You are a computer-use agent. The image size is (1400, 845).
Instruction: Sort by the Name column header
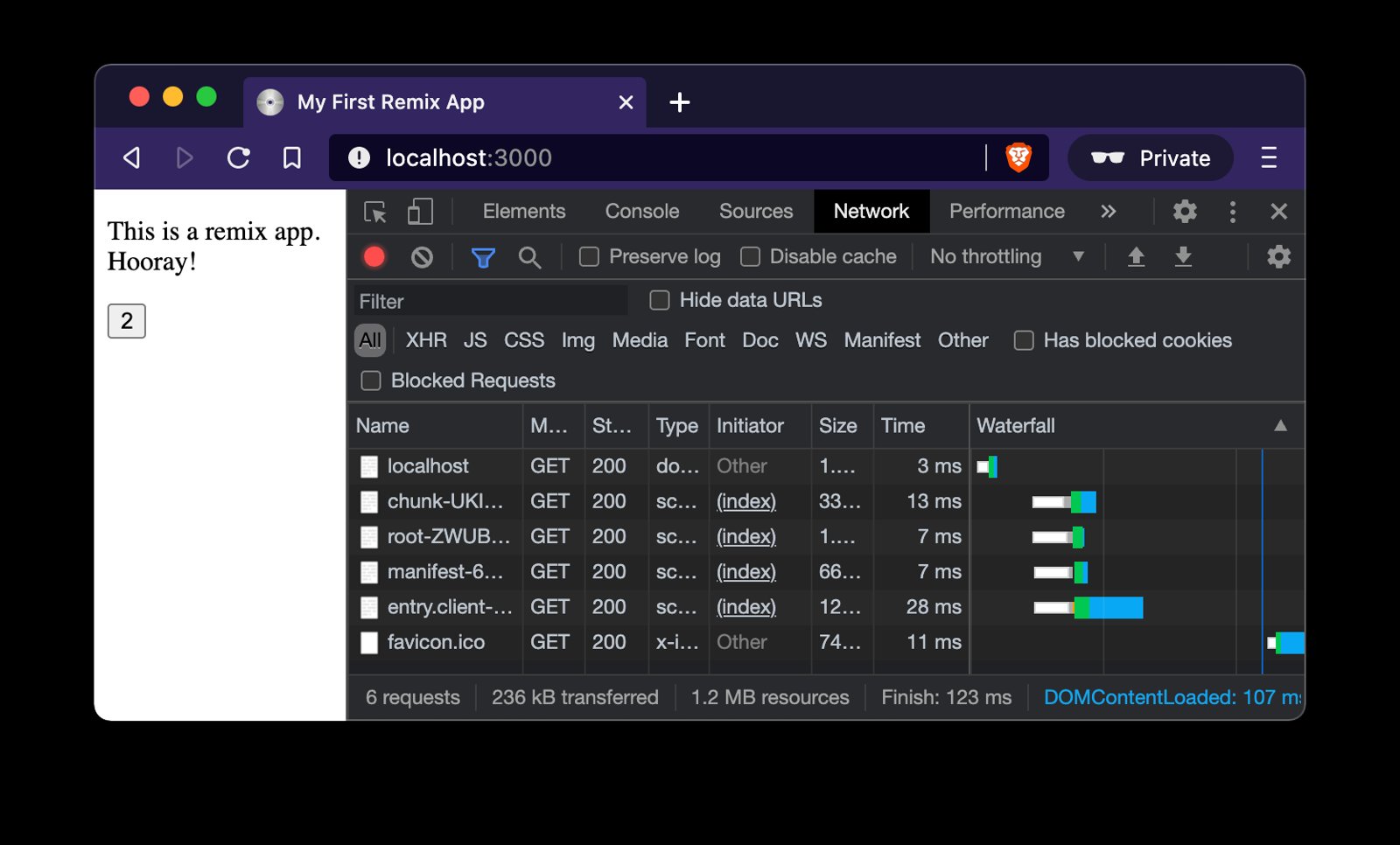tap(436, 426)
